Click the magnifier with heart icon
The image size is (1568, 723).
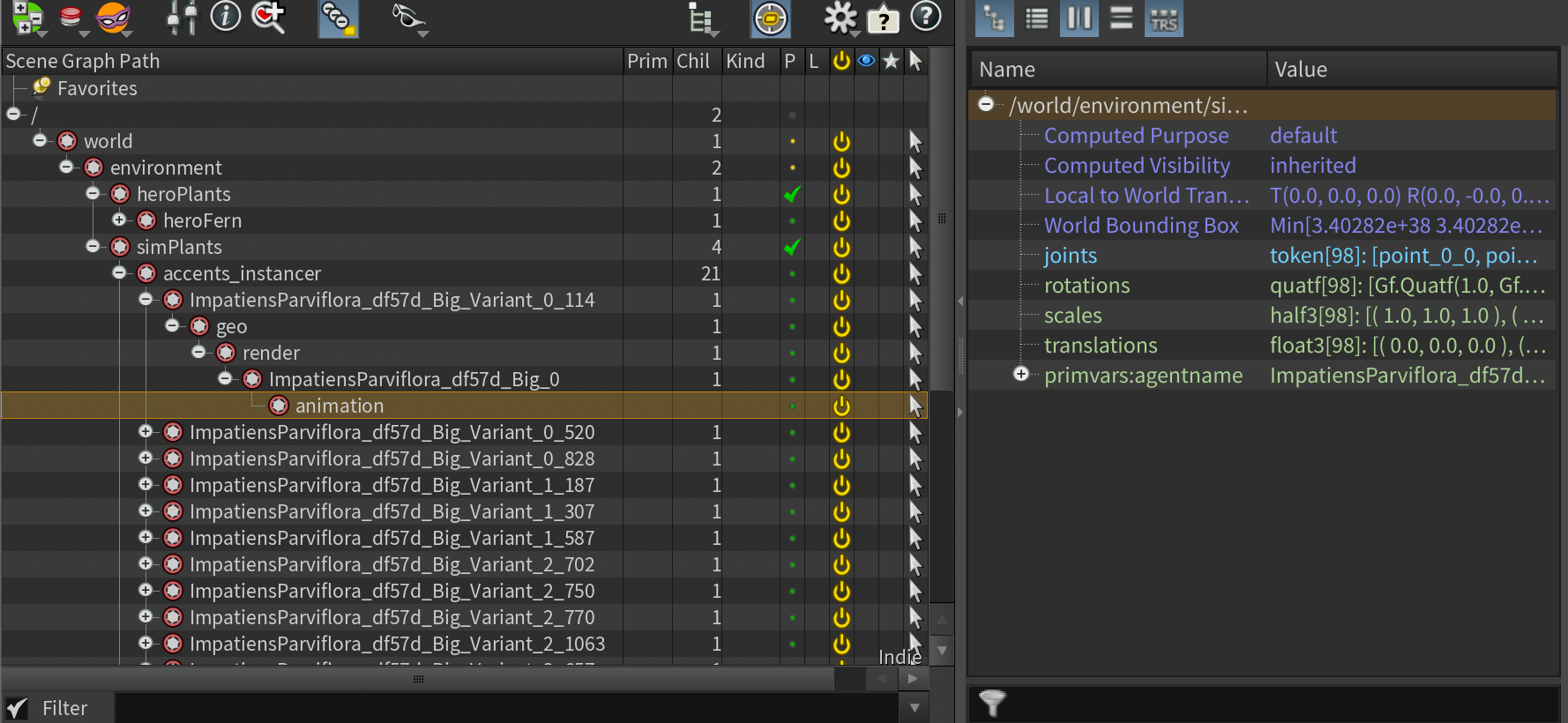point(268,17)
